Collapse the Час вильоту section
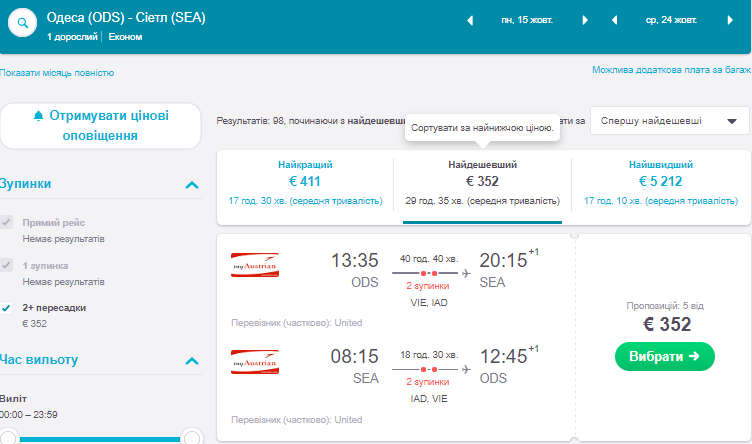The height and width of the screenshot is (444, 752). [x=192, y=360]
